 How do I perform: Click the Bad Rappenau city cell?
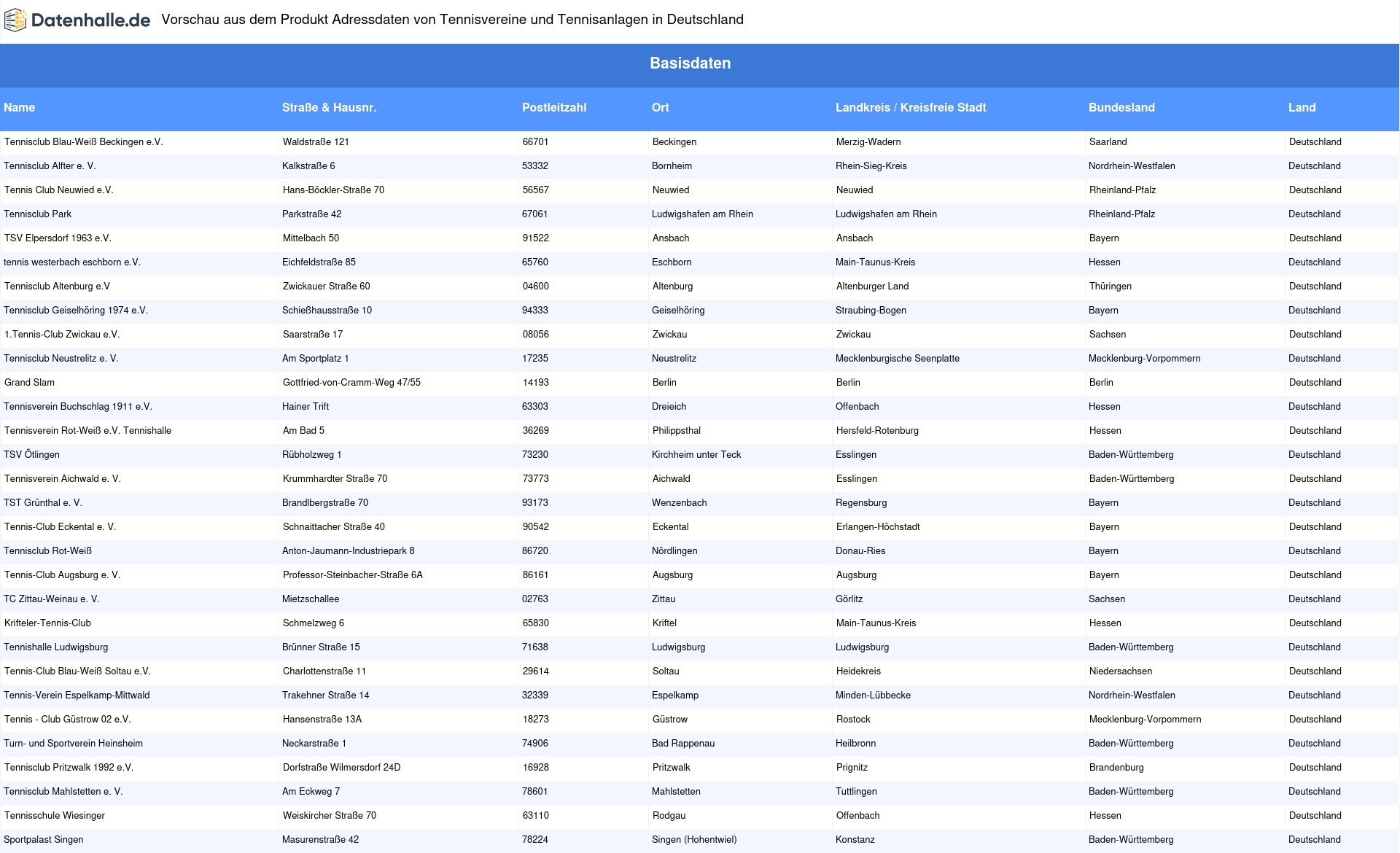tap(682, 744)
